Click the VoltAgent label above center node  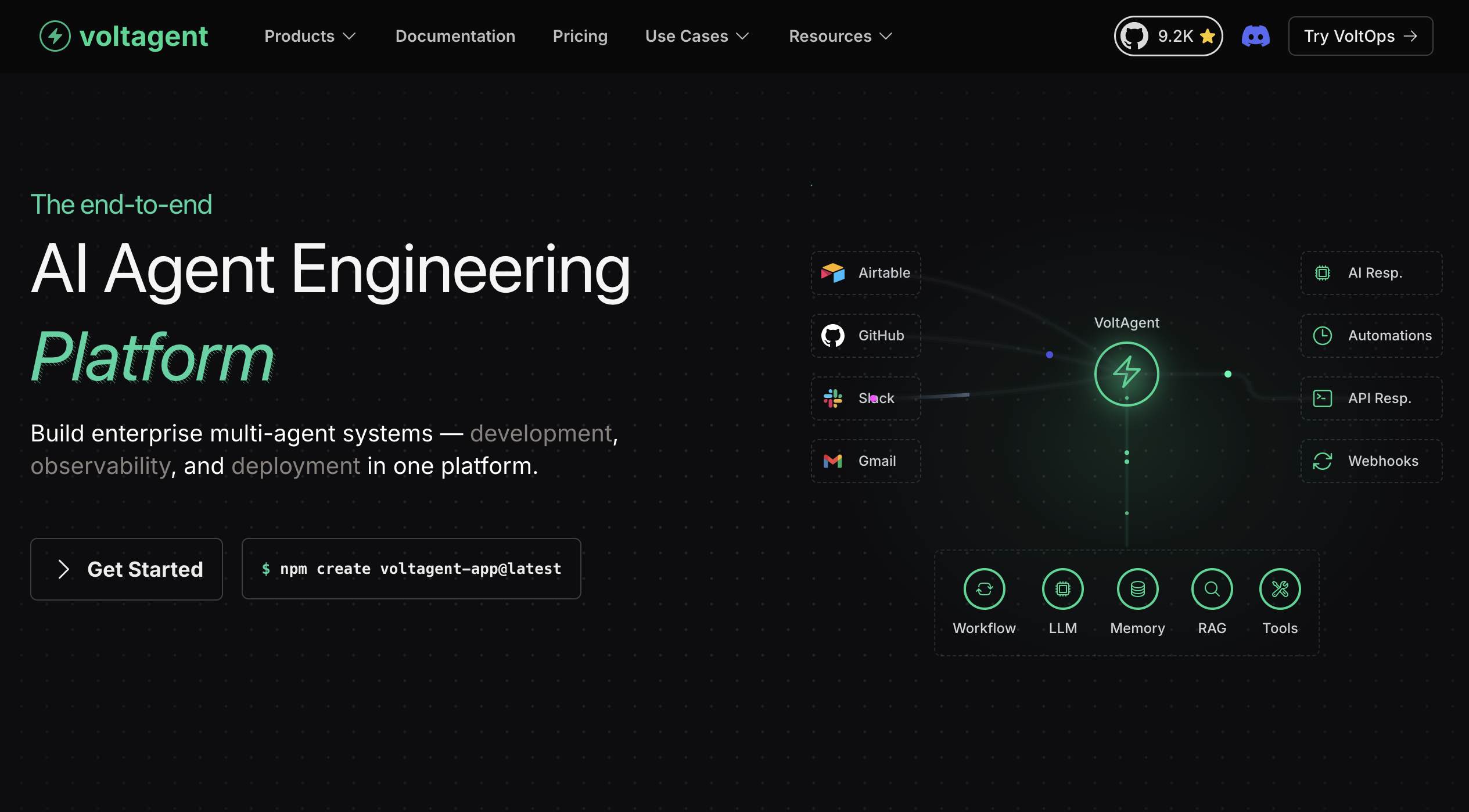click(1126, 322)
